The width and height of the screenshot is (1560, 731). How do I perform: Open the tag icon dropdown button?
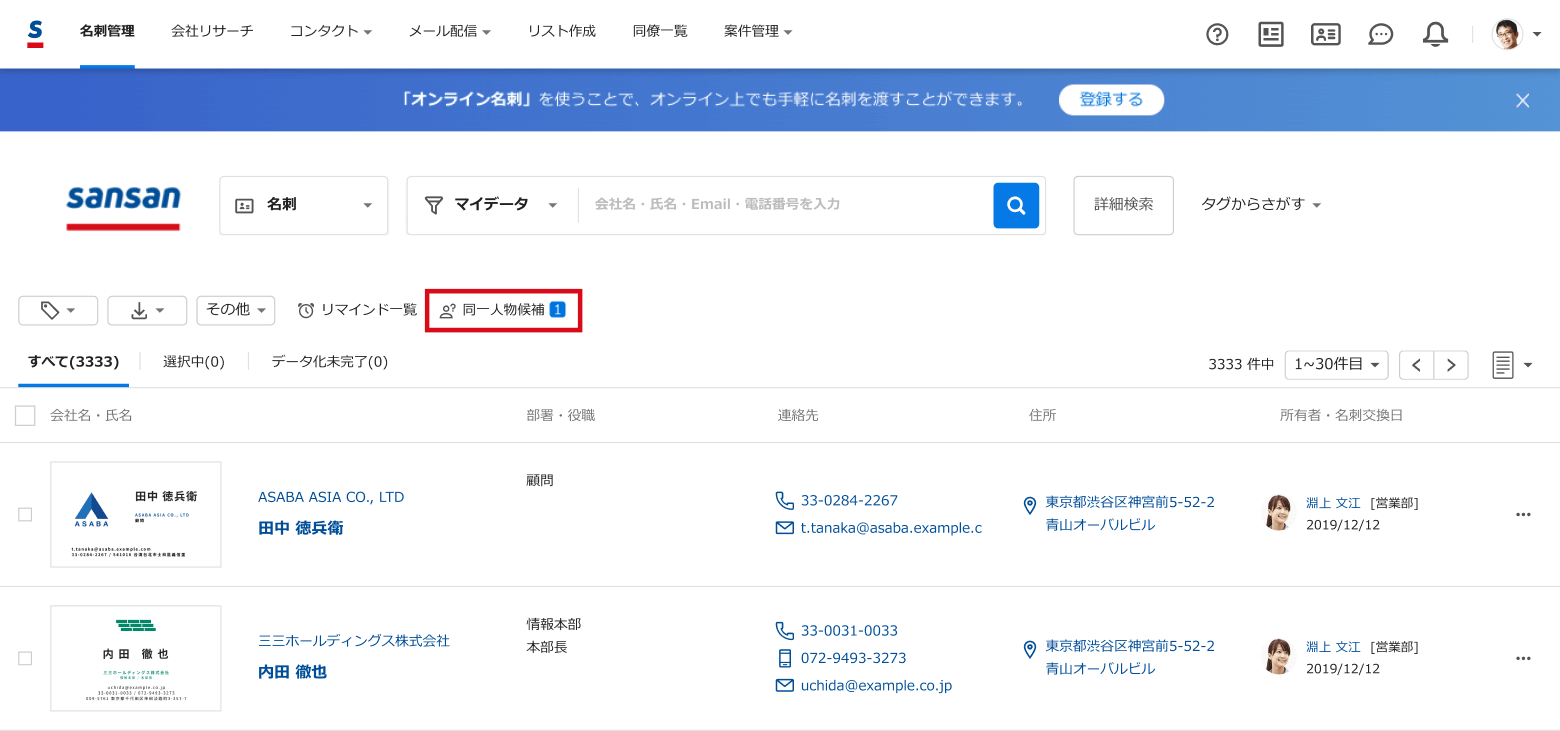[58, 310]
